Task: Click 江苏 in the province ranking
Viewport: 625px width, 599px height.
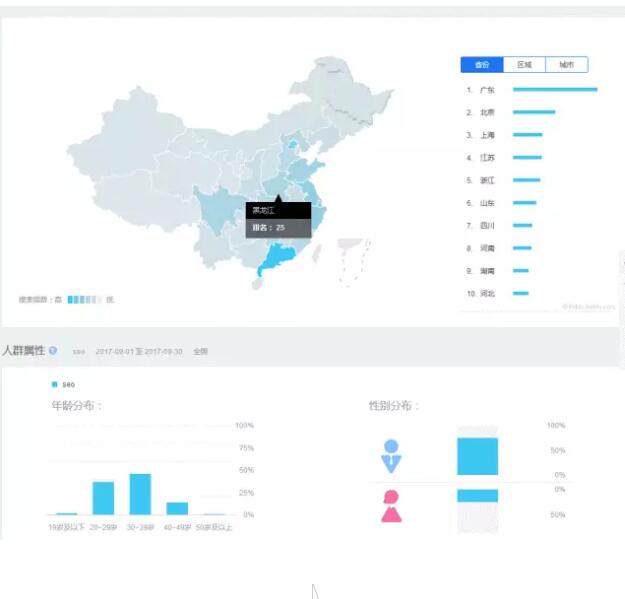Action: [x=487, y=158]
